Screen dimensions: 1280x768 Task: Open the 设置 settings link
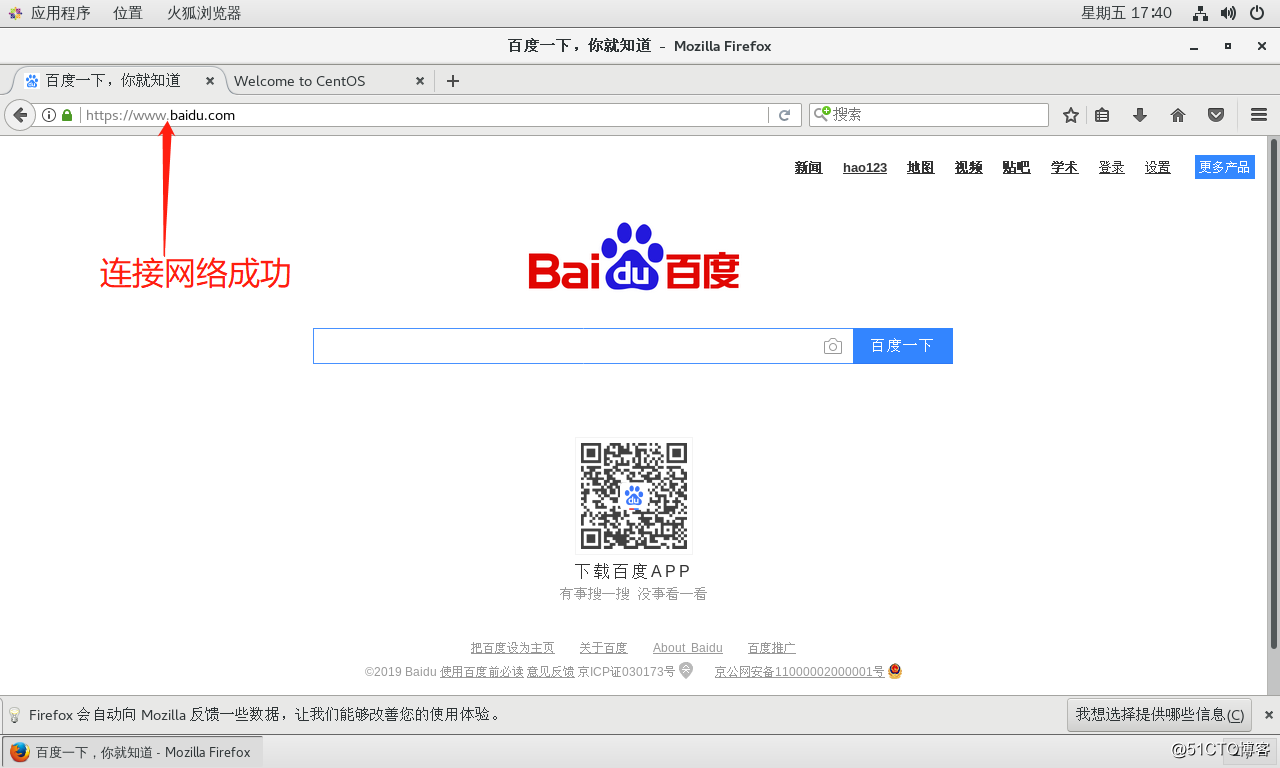pos(1158,167)
